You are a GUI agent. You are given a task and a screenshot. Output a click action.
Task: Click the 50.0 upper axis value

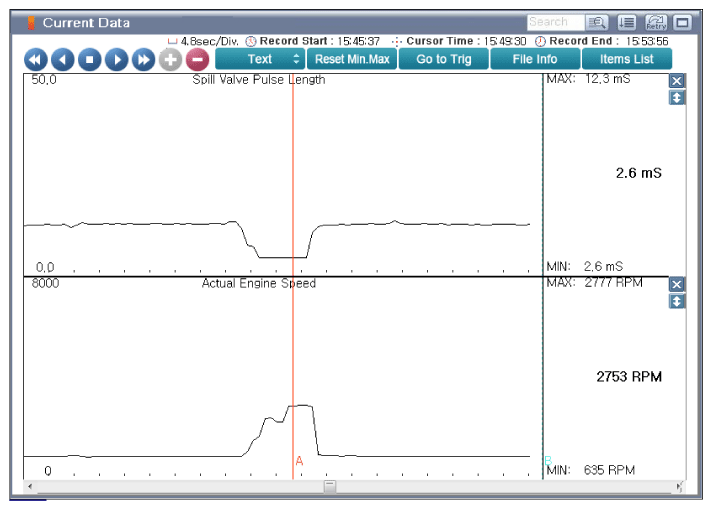pyautogui.click(x=44, y=80)
